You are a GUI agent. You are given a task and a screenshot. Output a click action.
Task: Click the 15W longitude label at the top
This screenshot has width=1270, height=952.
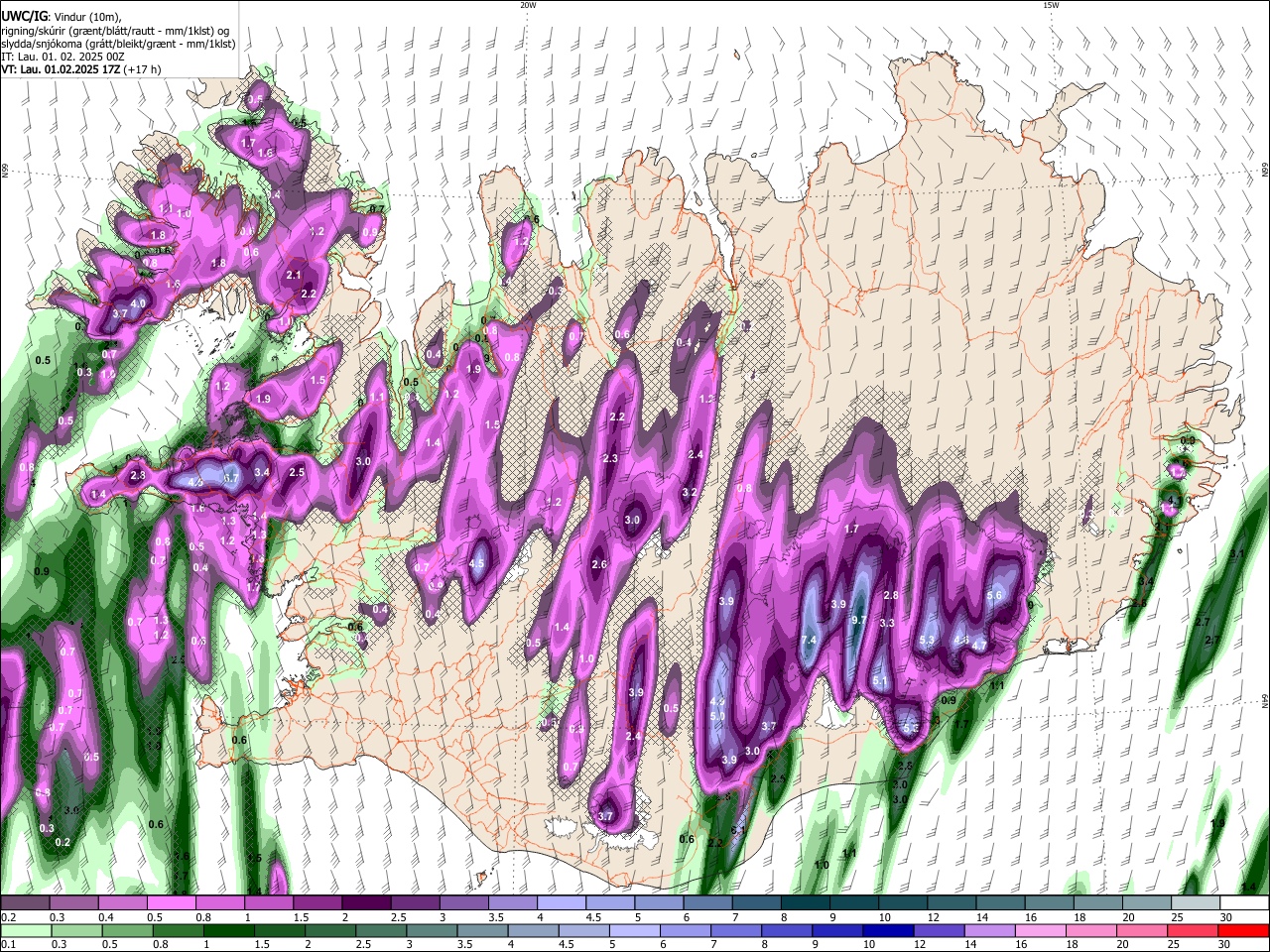click(1051, 5)
